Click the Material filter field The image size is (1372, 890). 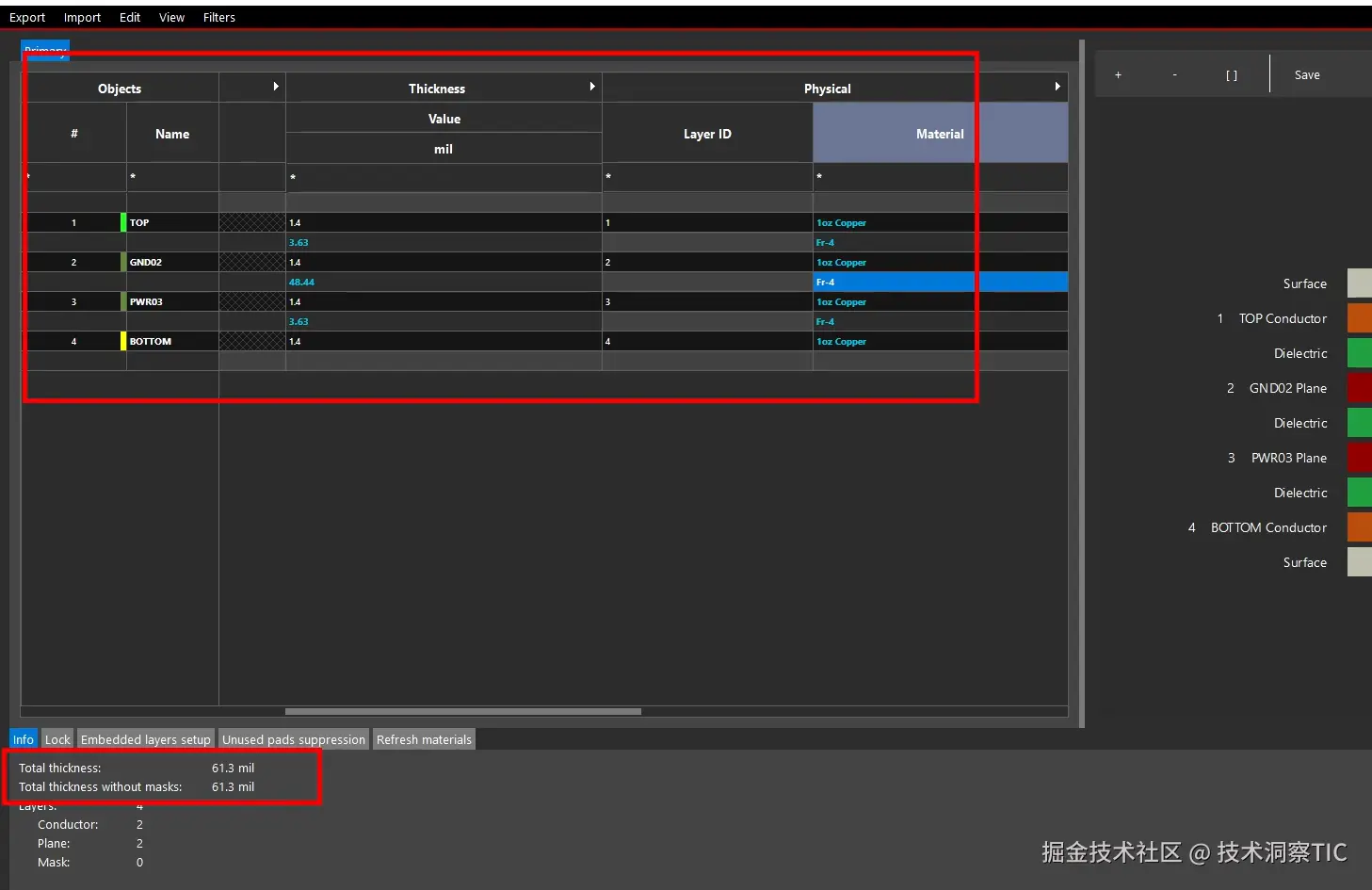click(940, 177)
